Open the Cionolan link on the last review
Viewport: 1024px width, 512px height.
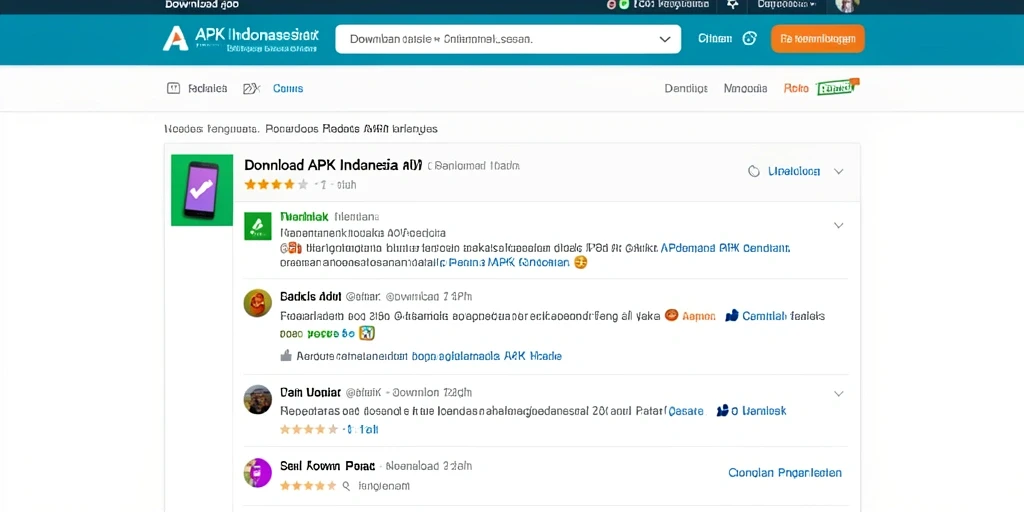(785, 473)
